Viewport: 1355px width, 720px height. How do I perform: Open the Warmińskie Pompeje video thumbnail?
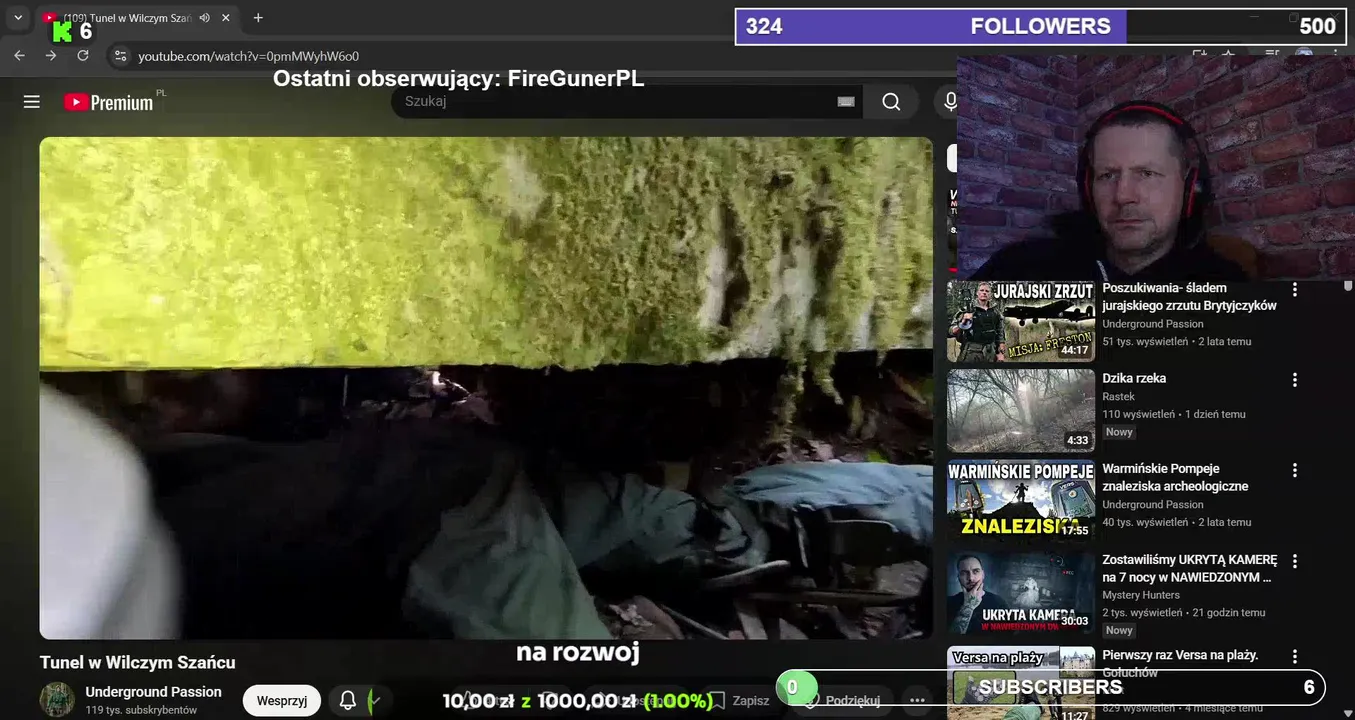[1021, 501]
